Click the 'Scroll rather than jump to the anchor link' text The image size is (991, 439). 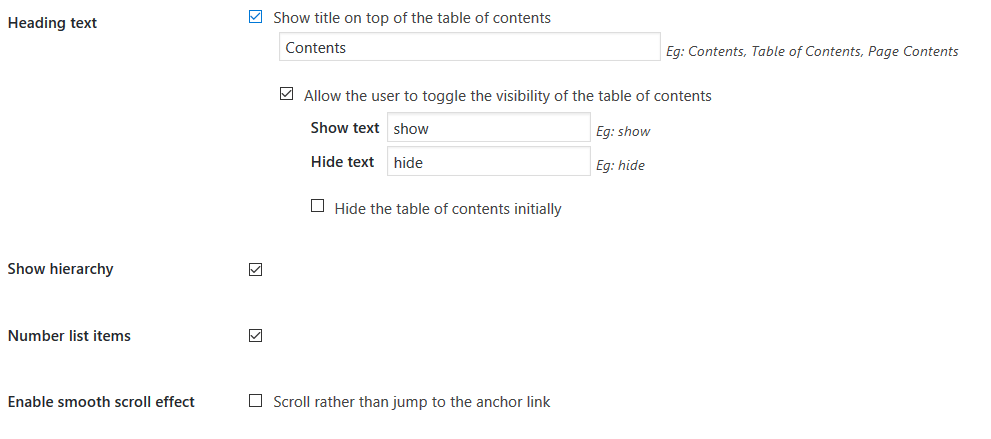[x=411, y=402]
